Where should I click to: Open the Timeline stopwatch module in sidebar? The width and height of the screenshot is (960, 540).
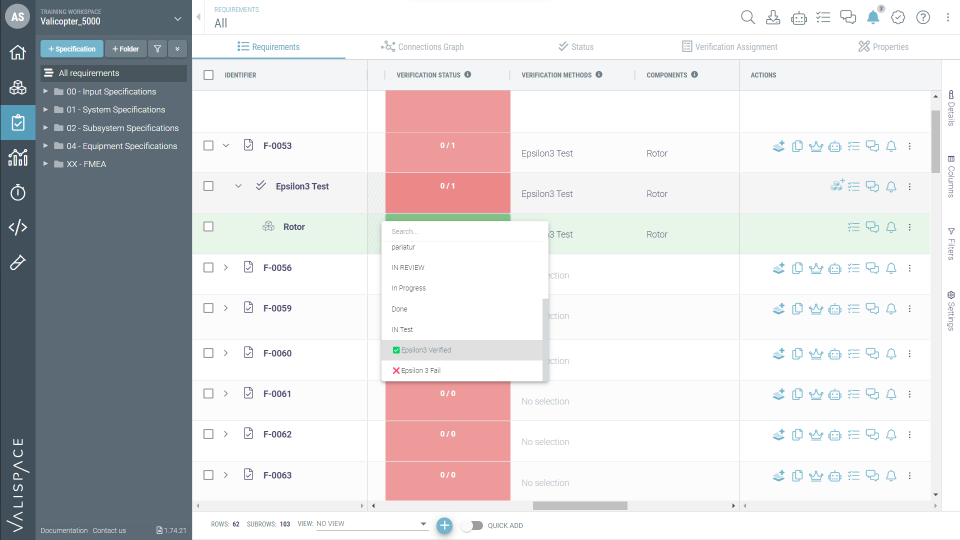[18, 193]
